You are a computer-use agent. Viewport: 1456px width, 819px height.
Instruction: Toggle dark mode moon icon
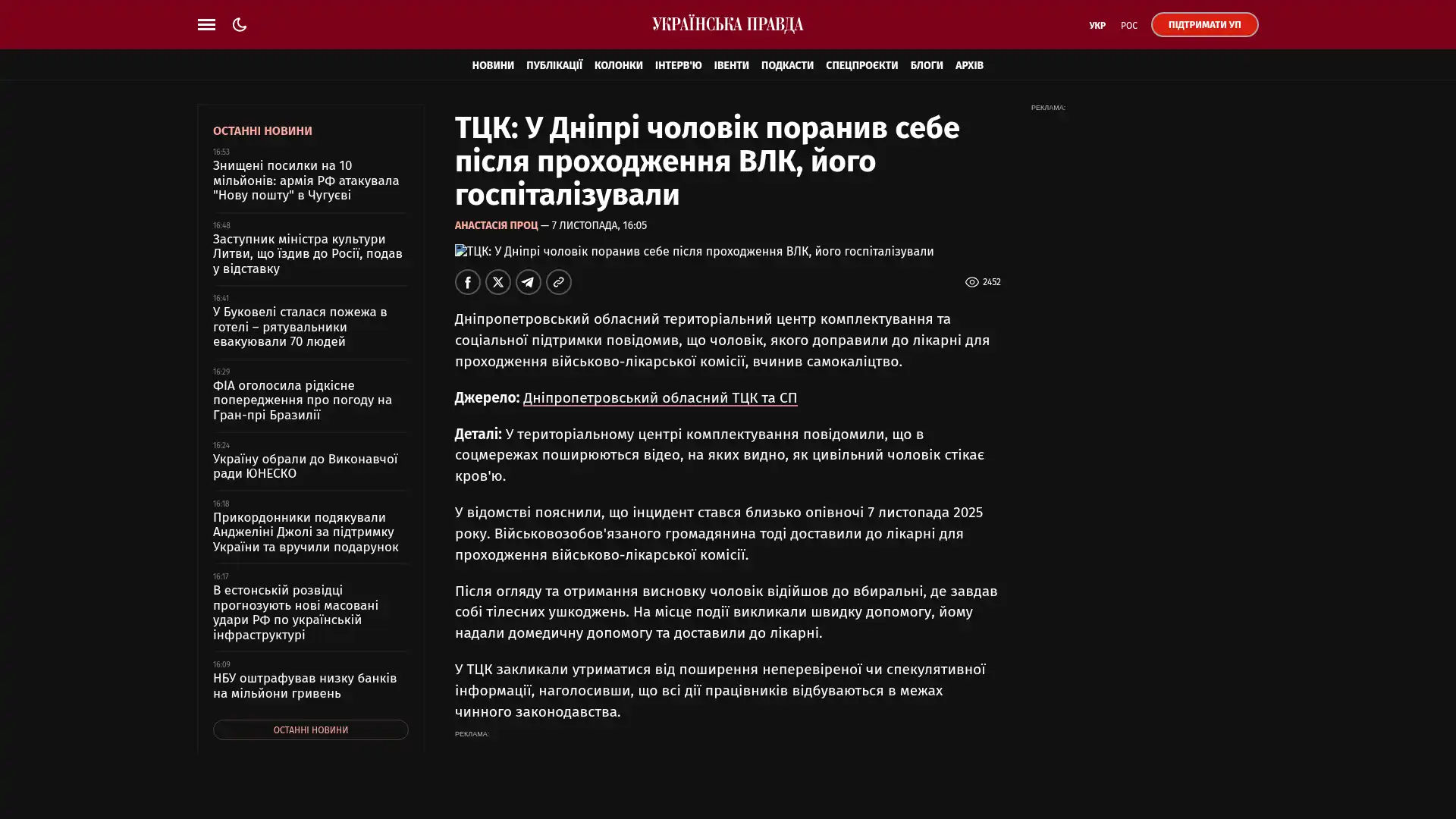pos(240,24)
